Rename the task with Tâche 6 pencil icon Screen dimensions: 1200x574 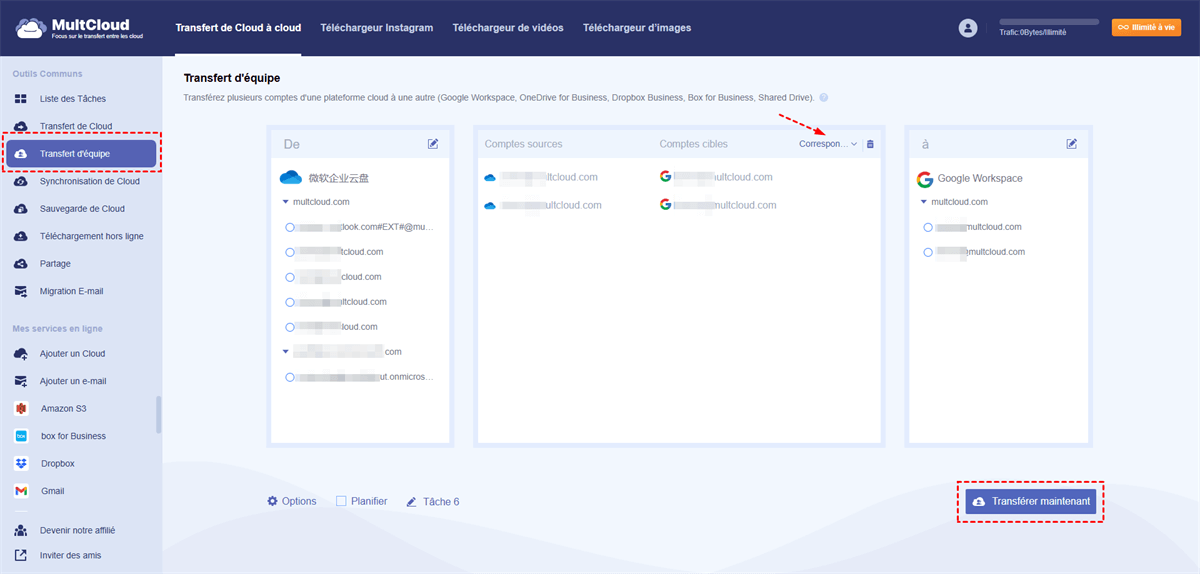click(411, 502)
